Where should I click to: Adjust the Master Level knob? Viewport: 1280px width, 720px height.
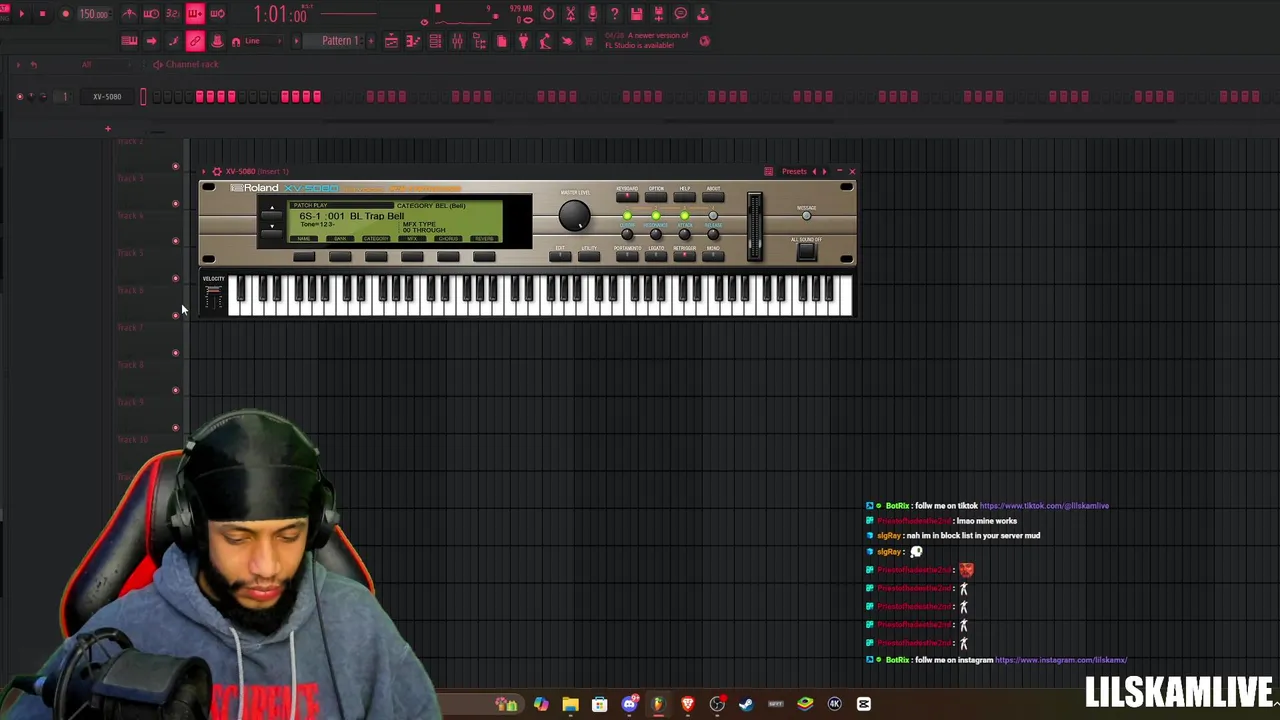tap(574, 215)
